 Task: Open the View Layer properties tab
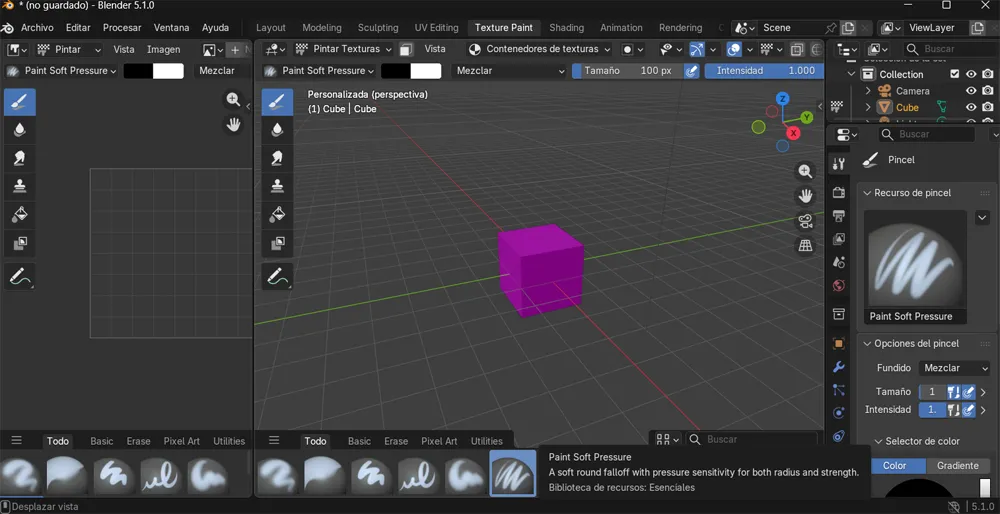coord(839,239)
